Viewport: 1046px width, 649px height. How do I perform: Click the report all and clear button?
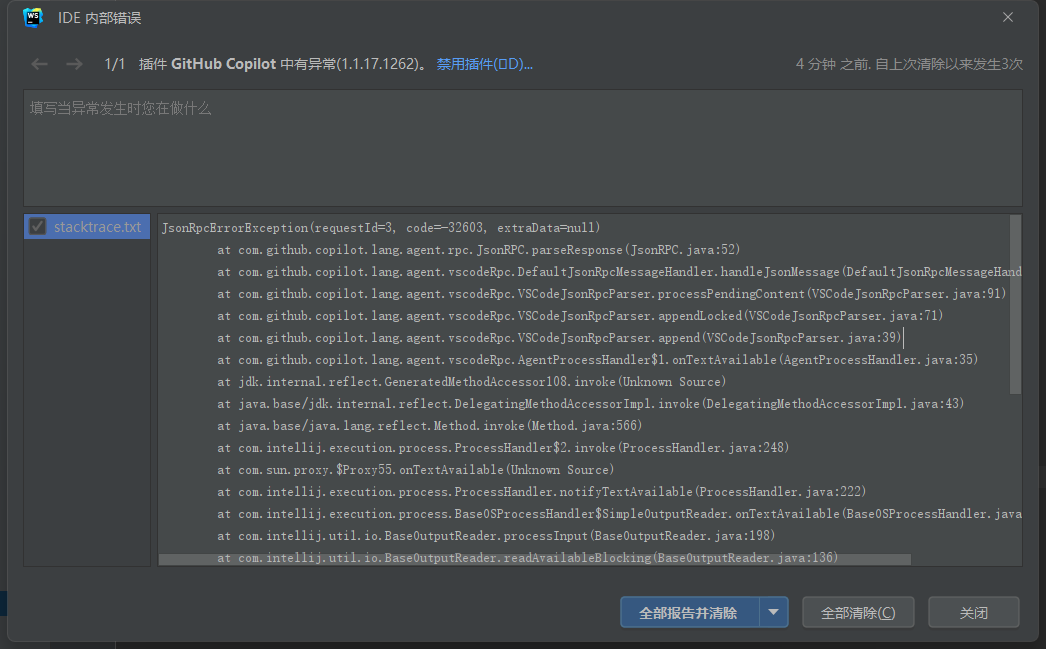point(690,612)
